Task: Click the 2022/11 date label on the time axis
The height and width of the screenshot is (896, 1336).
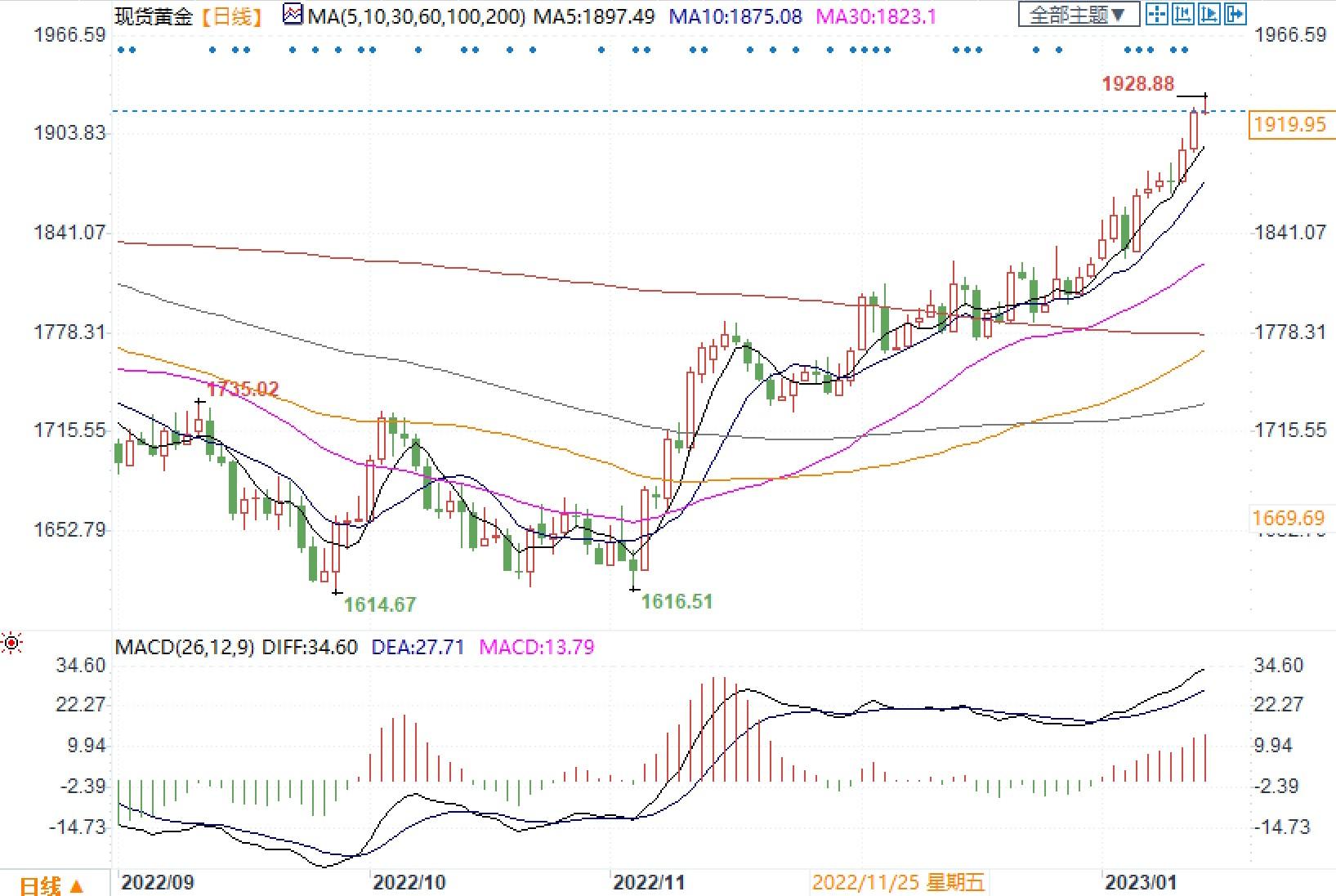Action: pos(649,883)
